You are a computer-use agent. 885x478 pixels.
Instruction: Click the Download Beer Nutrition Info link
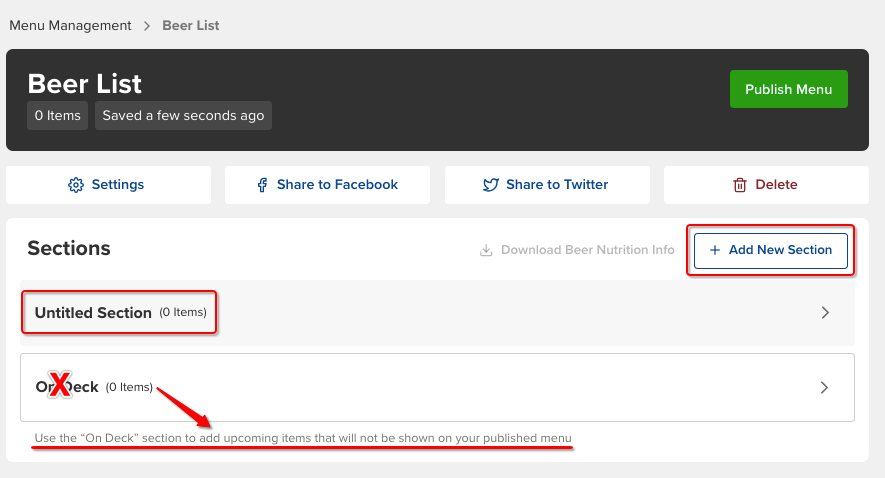[587, 250]
